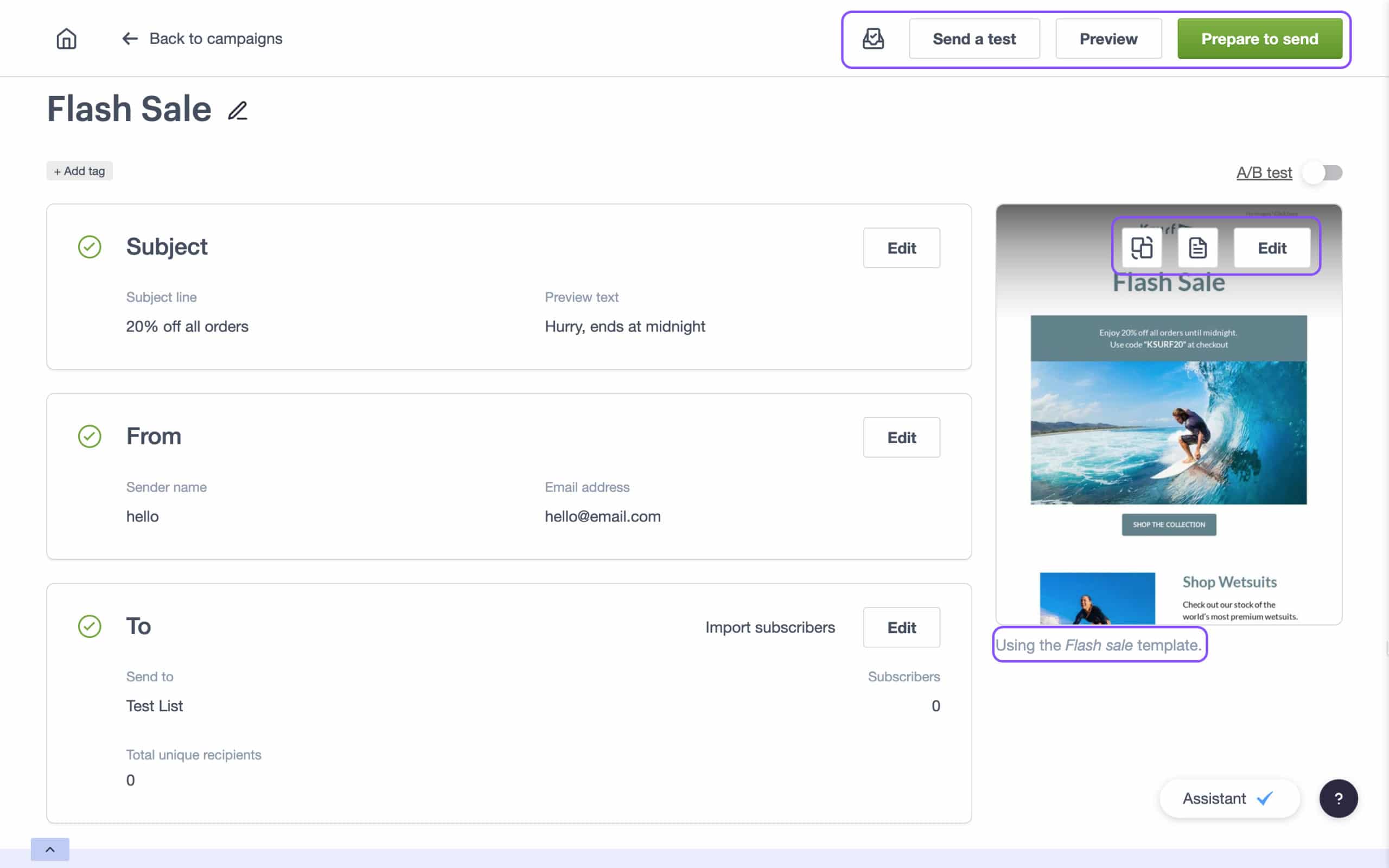This screenshot has height=868, width=1389.
Task: Click the Assistant checkmark button
Action: [x=1228, y=798]
